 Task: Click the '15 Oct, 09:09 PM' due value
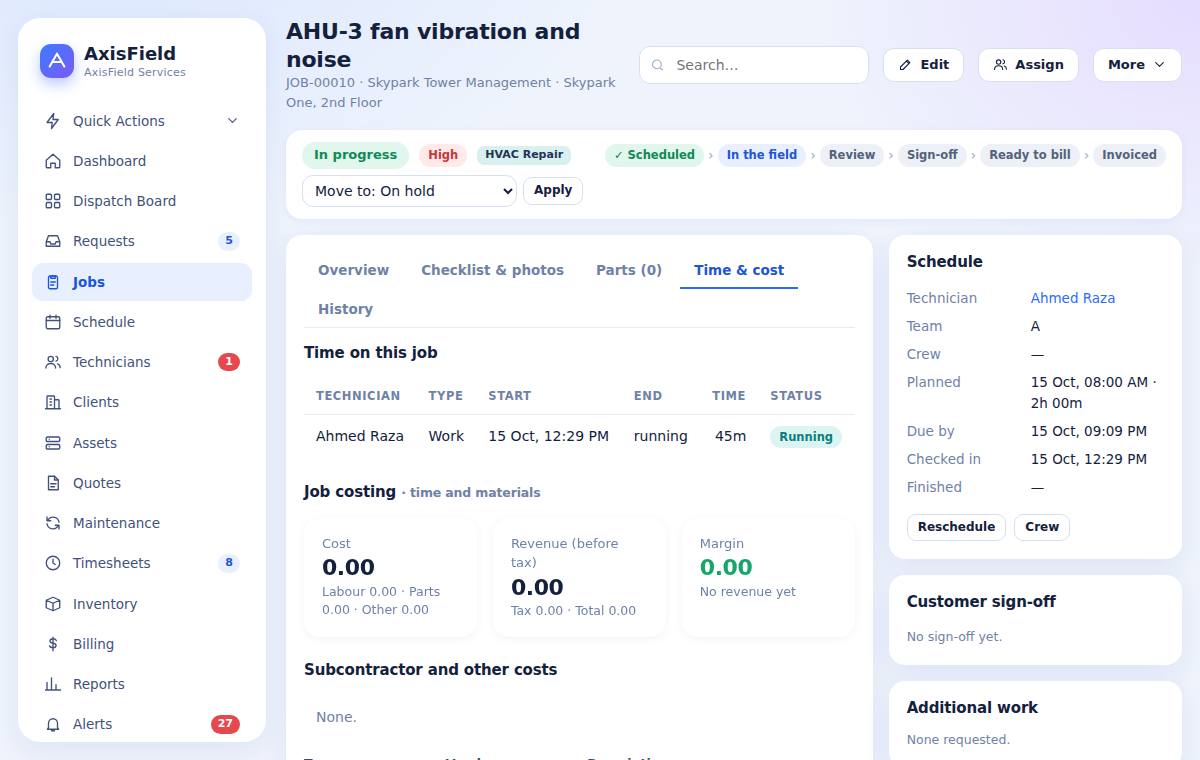(1089, 431)
